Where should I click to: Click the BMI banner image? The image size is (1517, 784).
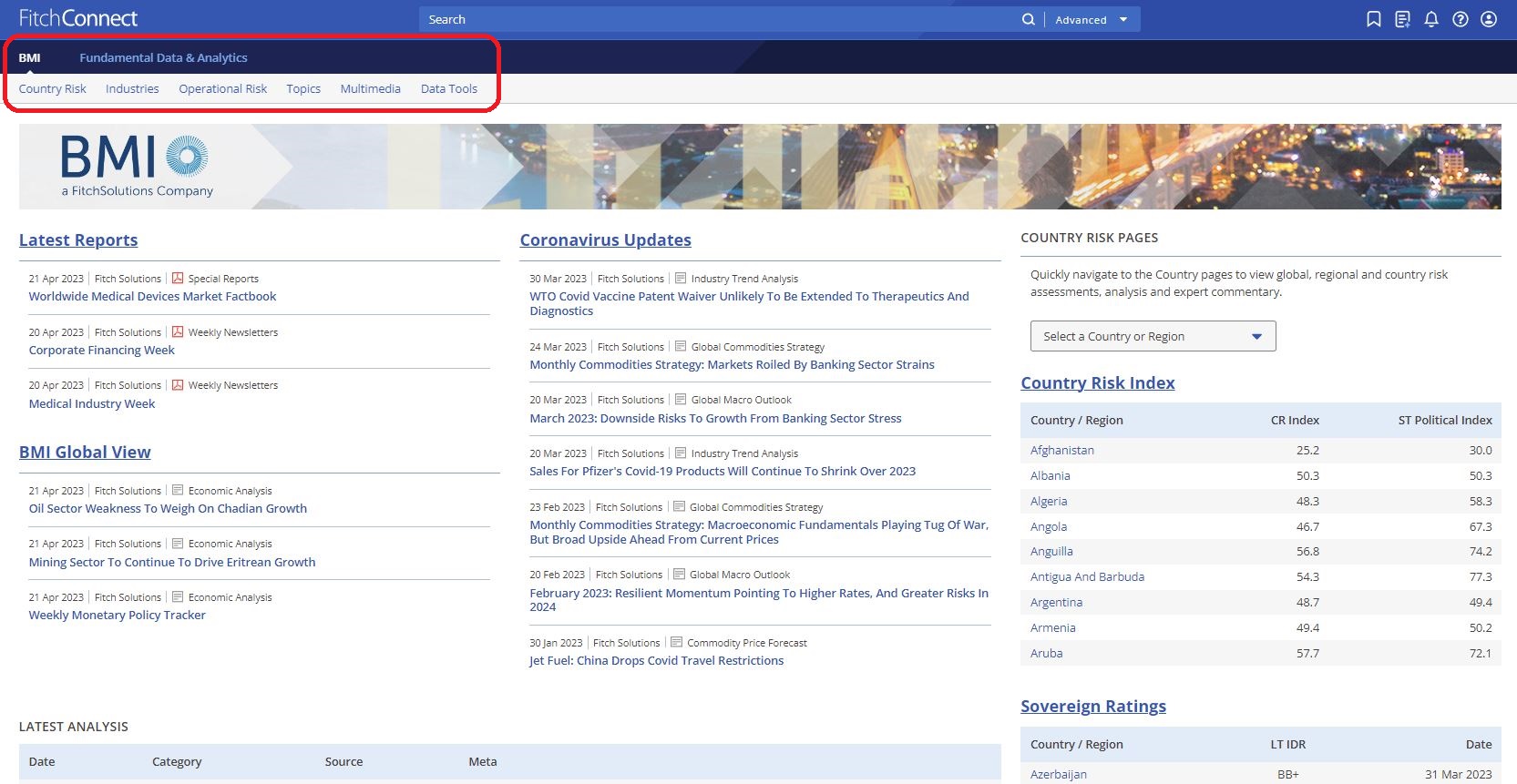[759, 167]
